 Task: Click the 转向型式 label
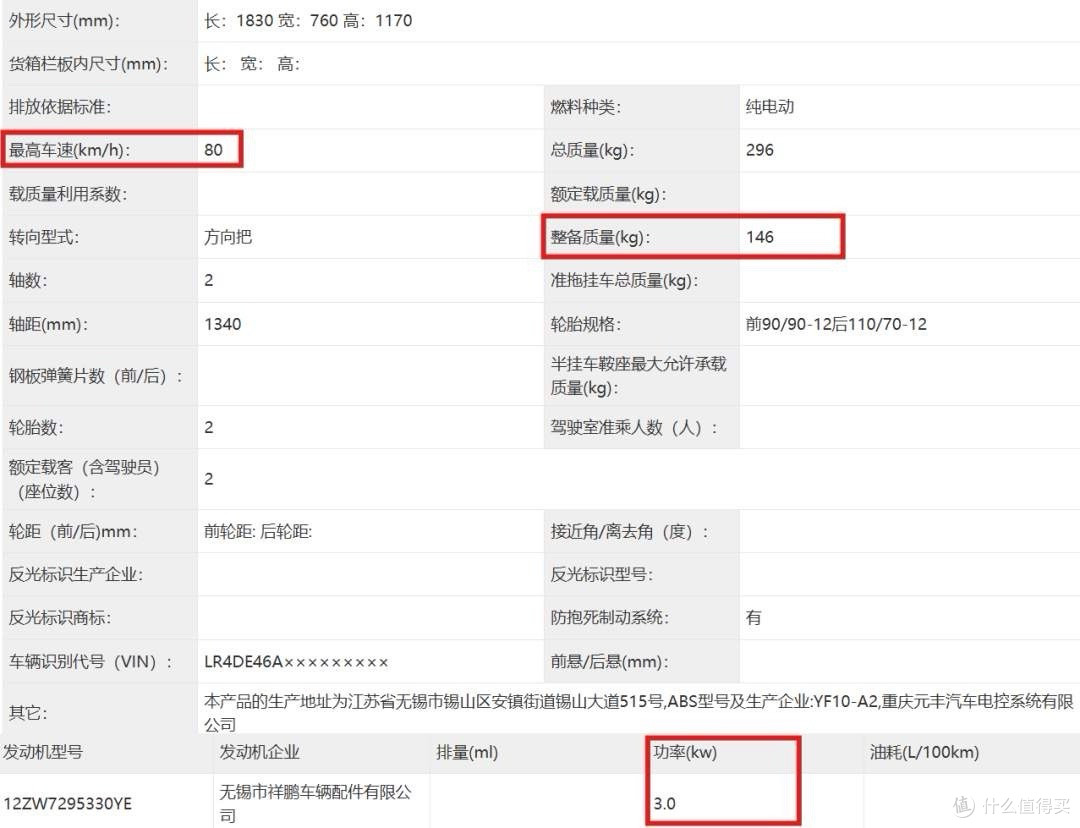[x=43, y=237]
